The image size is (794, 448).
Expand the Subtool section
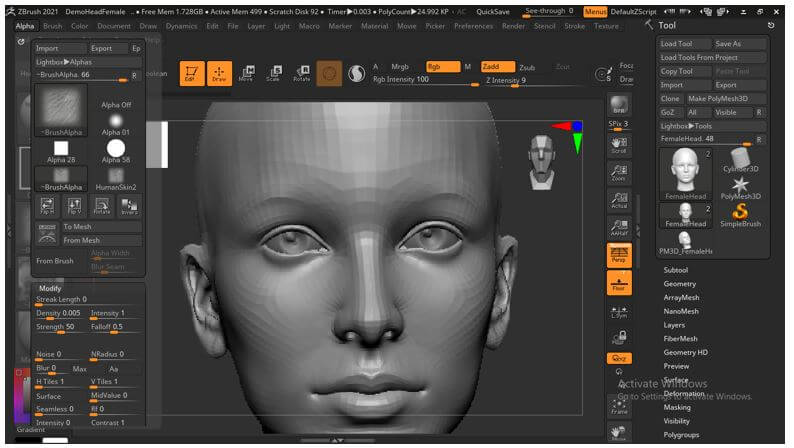coord(676,270)
